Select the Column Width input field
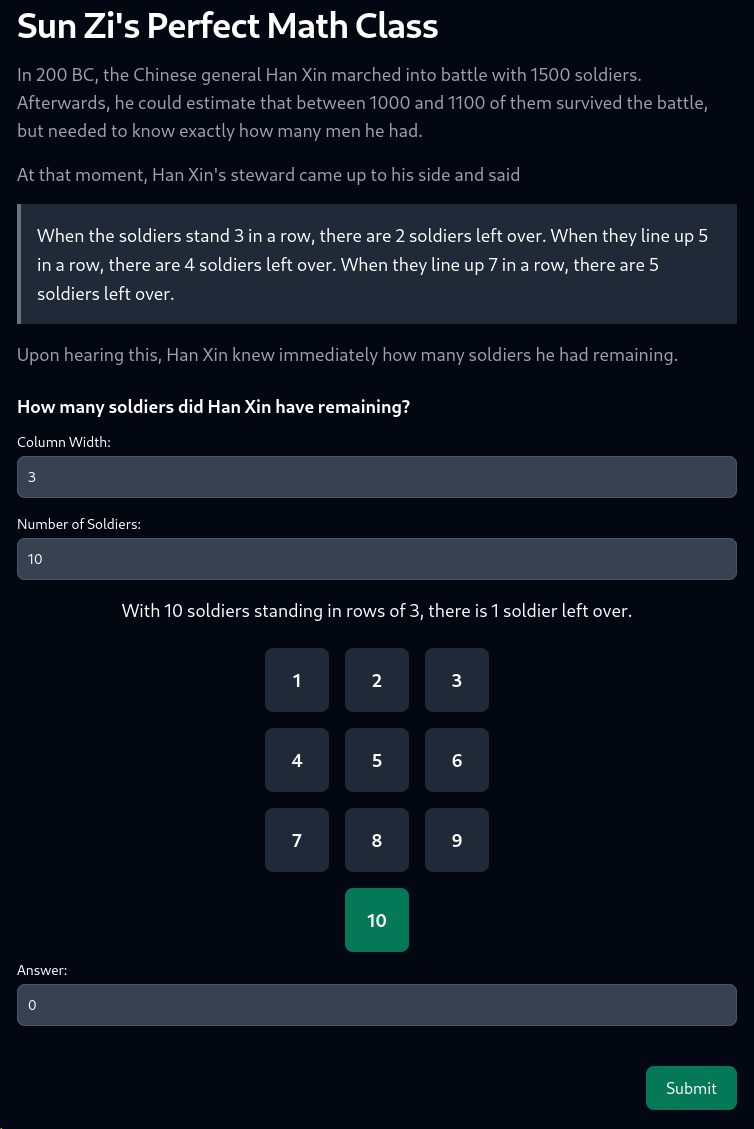Image resolution: width=754 pixels, height=1129 pixels. point(377,477)
